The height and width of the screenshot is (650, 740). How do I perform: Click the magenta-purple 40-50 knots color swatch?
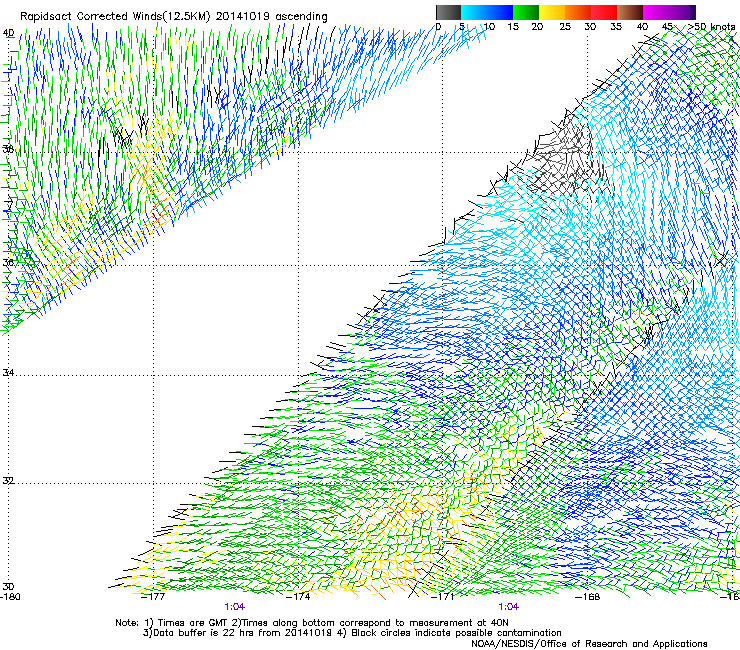pyautogui.click(x=669, y=13)
